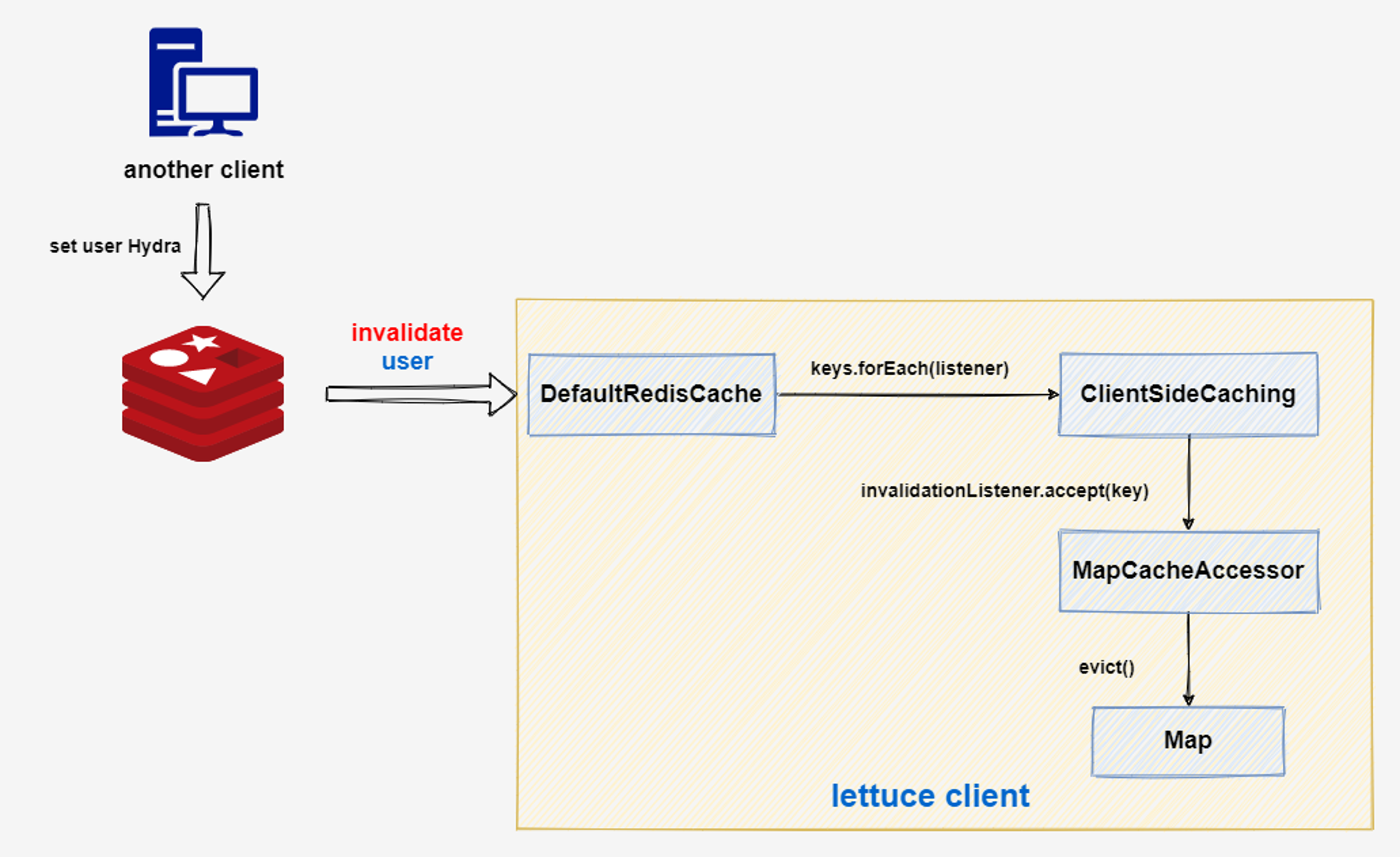Select the DefaultRedisCache box
Screen dimensions: 1400x857
(x=651, y=394)
